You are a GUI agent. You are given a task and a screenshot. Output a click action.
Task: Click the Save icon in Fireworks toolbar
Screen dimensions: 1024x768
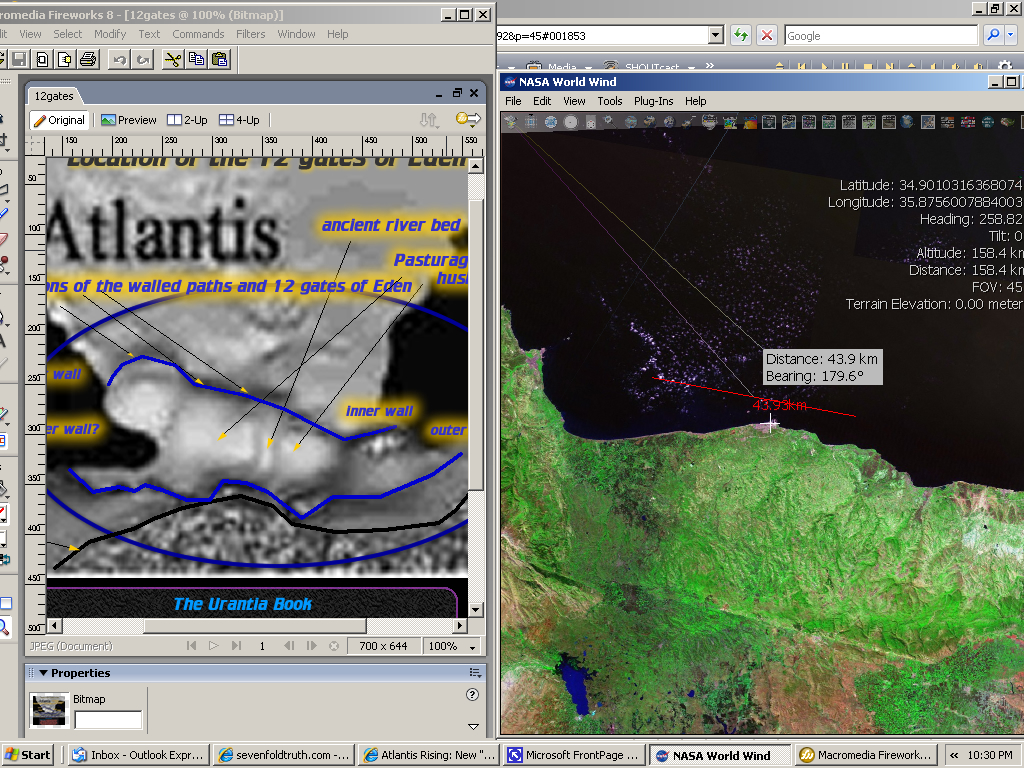click(x=19, y=59)
